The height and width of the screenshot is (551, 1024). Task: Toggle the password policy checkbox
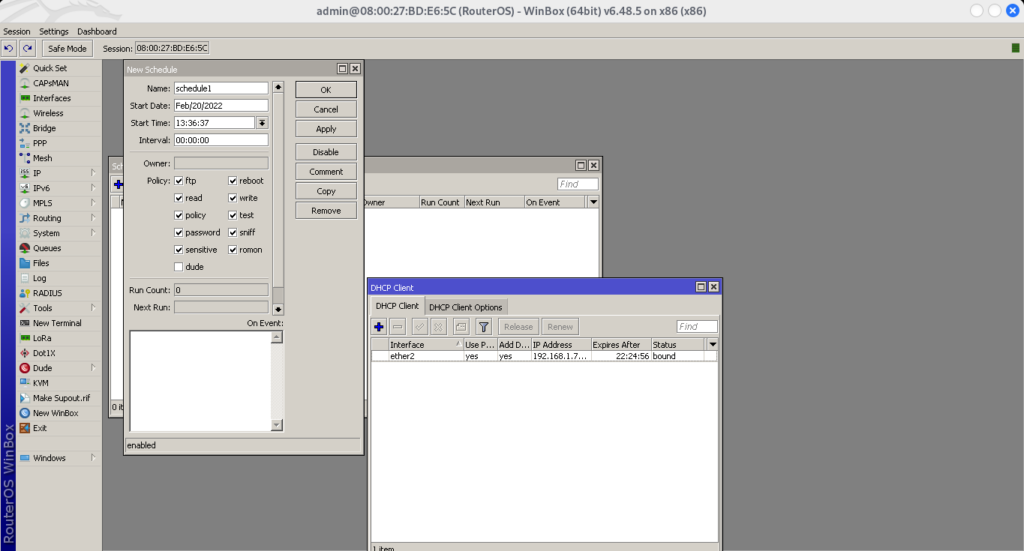tap(178, 232)
